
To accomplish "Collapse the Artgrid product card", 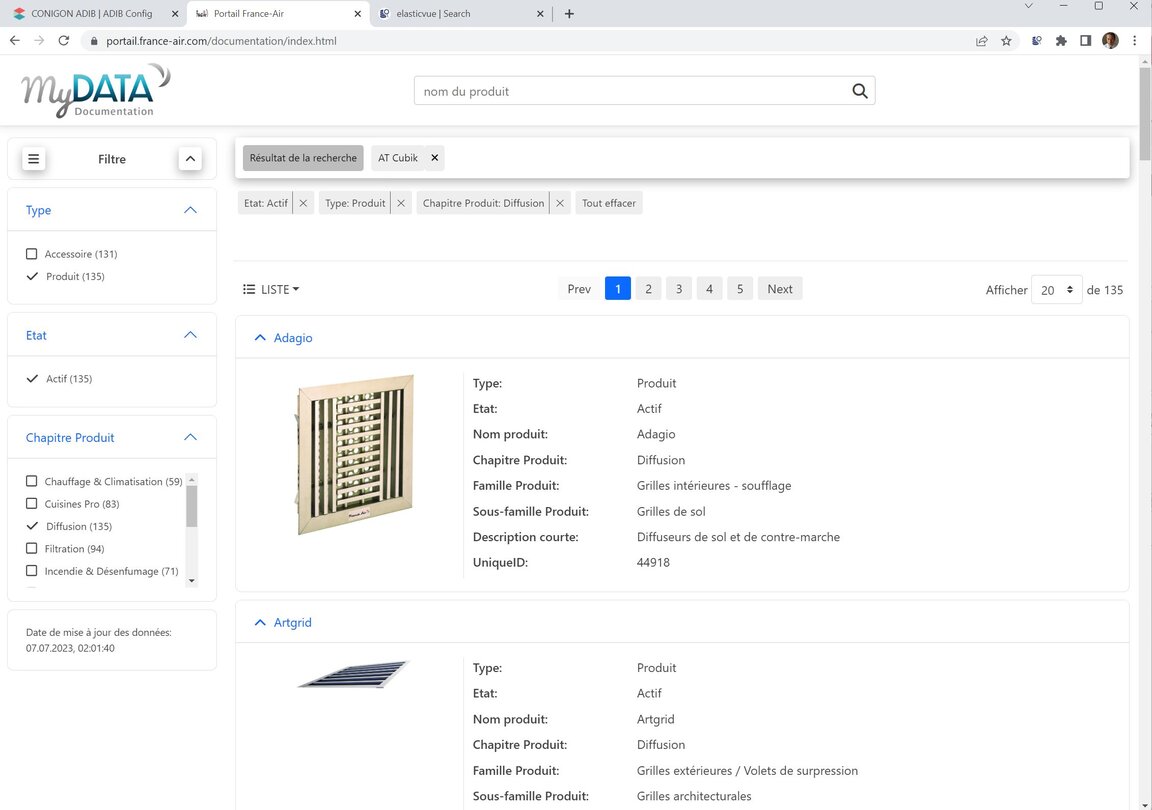I will tap(259, 623).
